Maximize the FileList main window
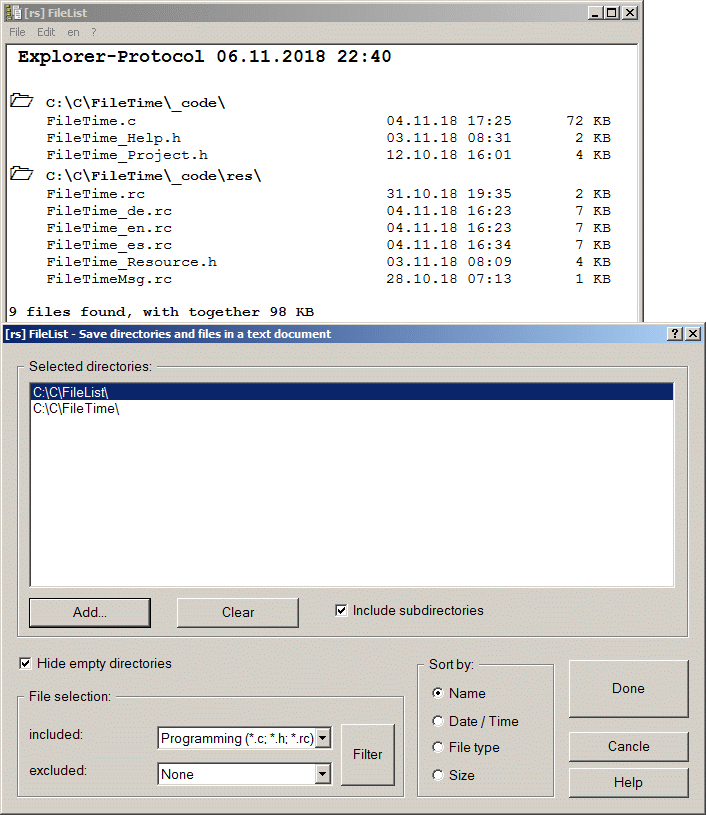The width and height of the screenshot is (706, 815). click(x=612, y=12)
